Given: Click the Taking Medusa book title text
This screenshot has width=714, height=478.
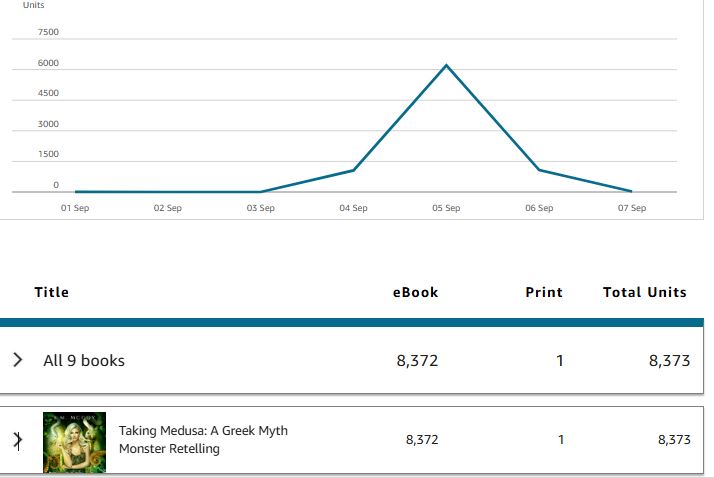Looking at the screenshot, I should click(203, 440).
